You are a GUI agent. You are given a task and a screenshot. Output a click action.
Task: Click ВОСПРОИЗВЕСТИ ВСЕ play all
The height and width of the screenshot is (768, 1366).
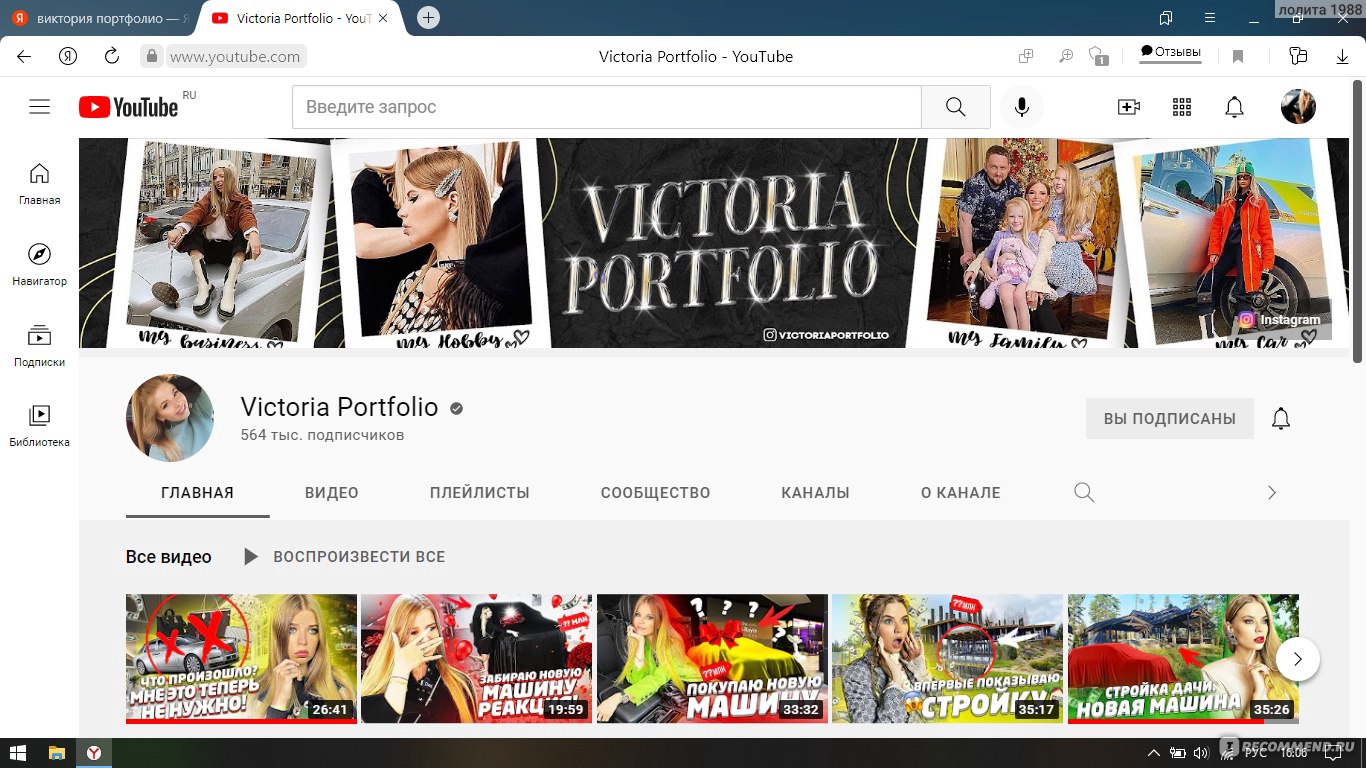click(345, 557)
